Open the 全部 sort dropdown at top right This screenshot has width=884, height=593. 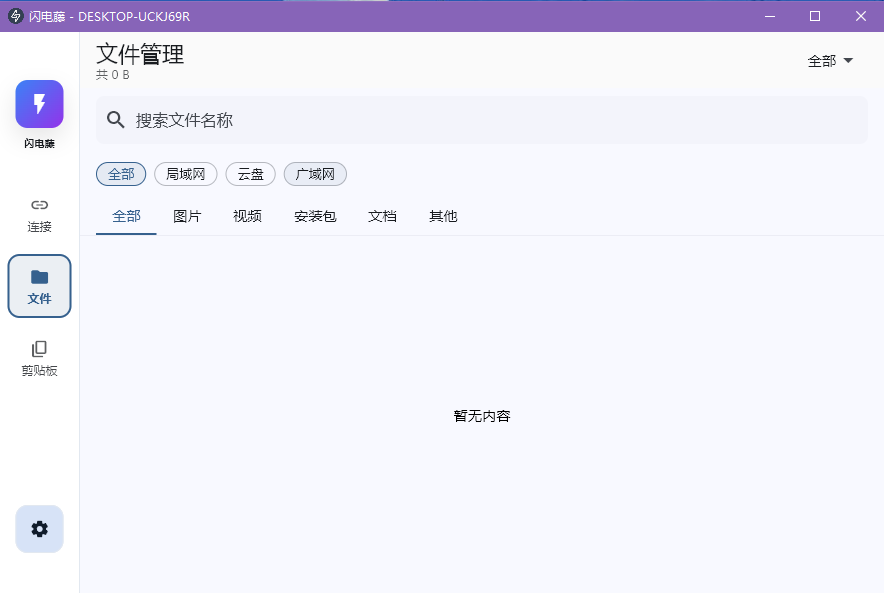(x=830, y=60)
